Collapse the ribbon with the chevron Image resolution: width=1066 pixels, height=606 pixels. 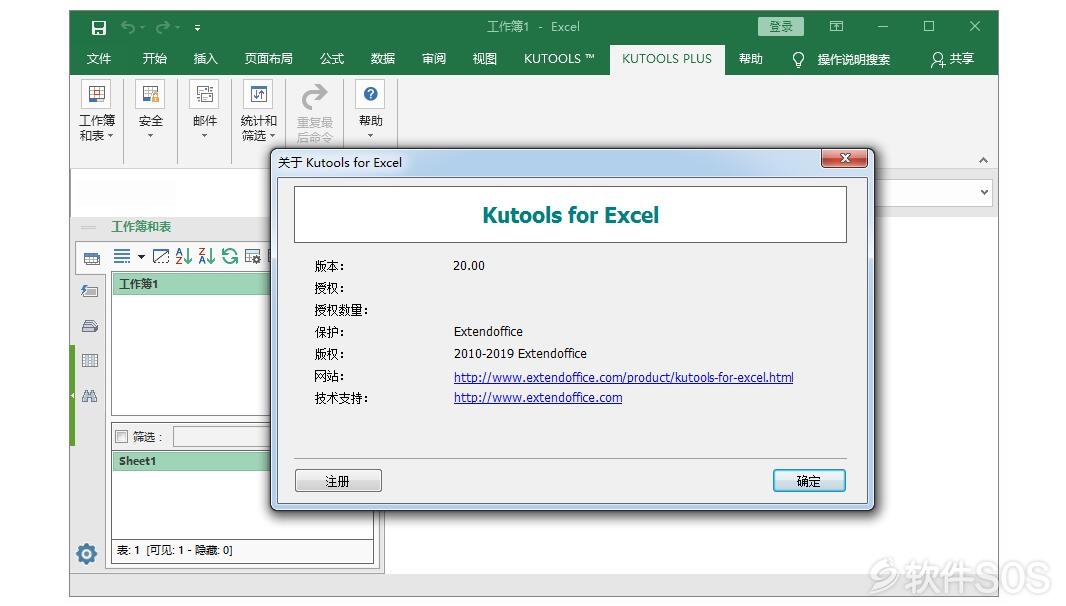click(983, 160)
